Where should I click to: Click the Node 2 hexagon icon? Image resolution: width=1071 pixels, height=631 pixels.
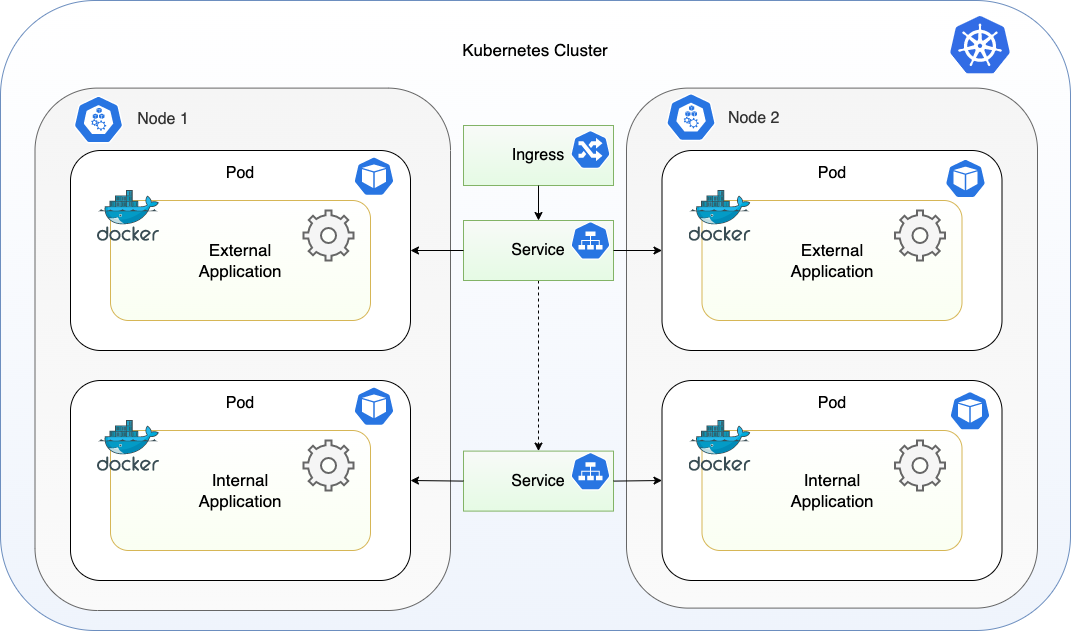691,117
